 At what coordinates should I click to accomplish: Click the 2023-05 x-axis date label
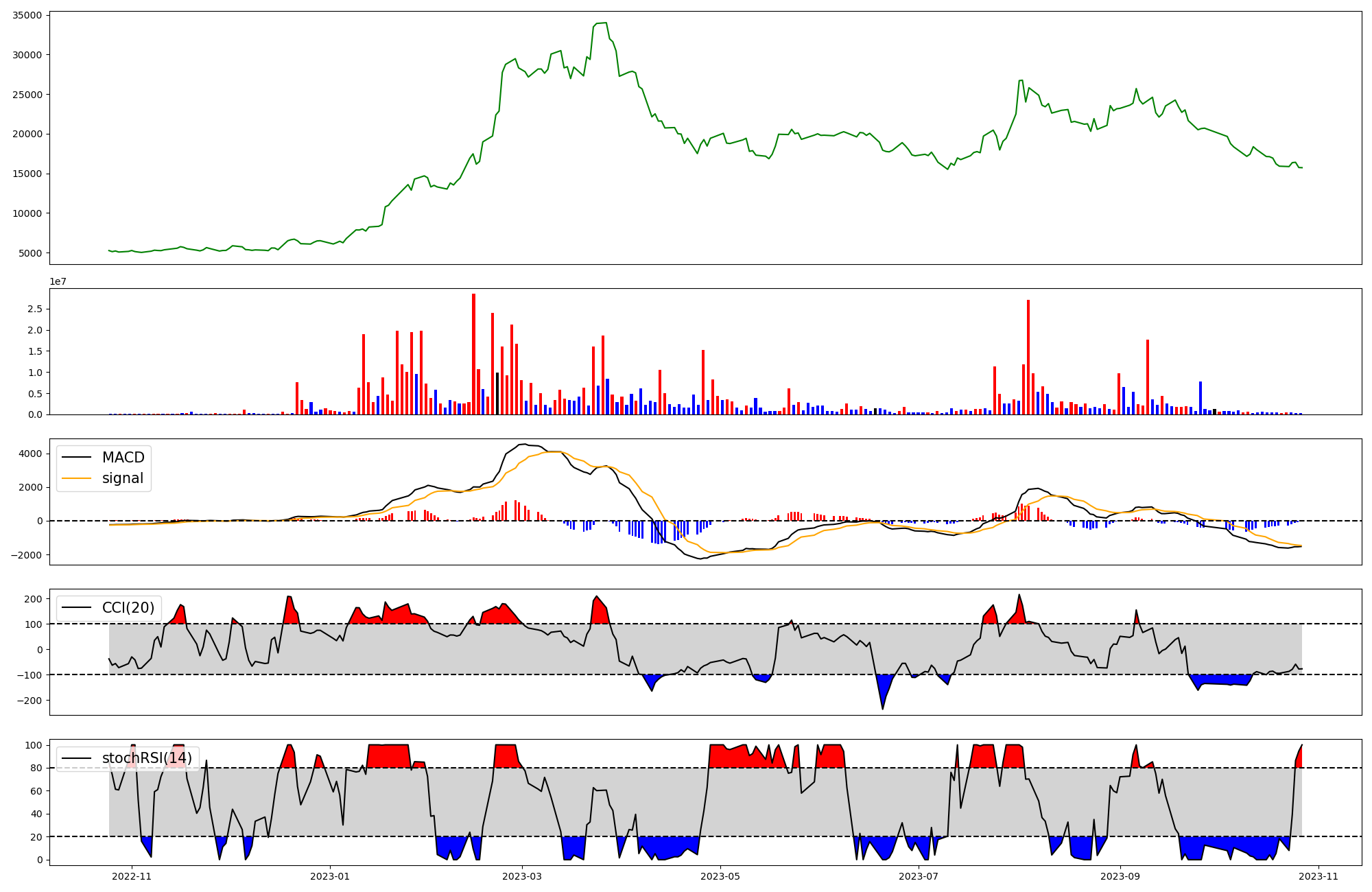pos(721,876)
